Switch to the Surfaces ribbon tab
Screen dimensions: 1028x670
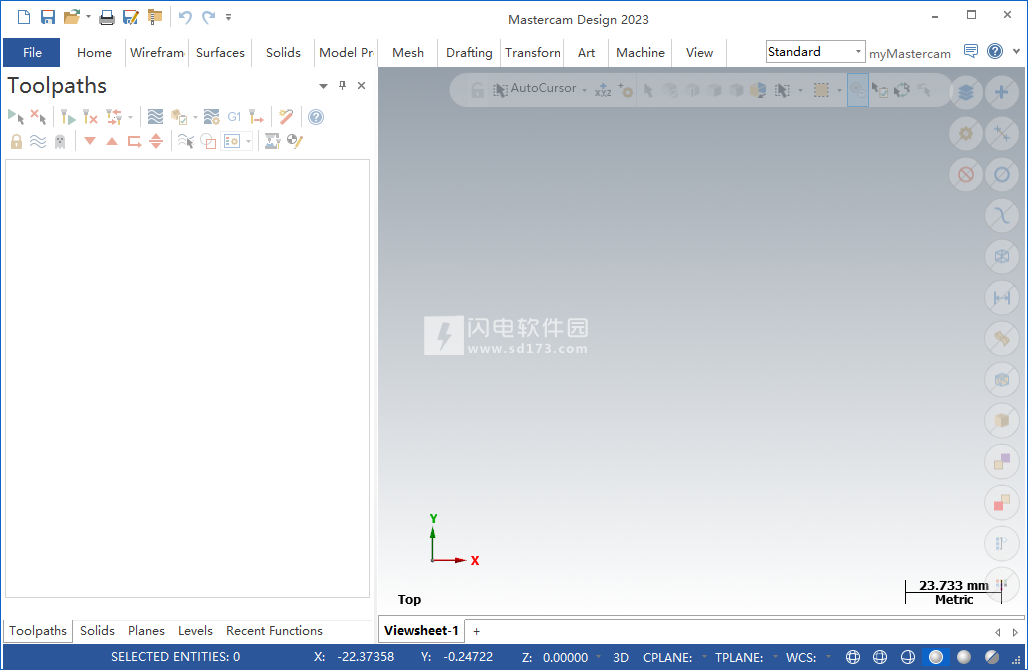point(220,52)
